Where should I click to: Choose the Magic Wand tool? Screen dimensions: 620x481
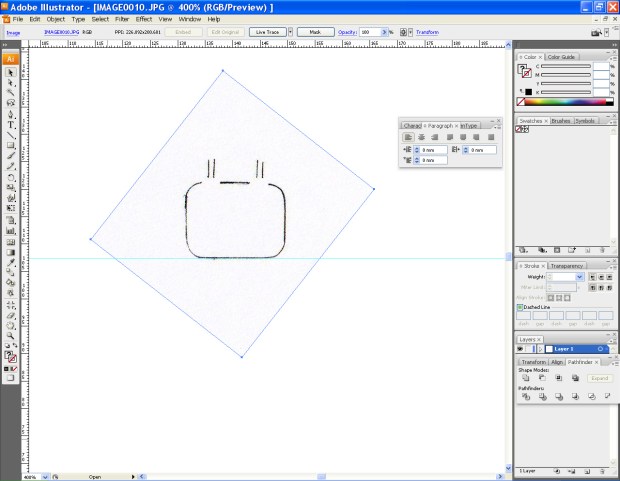[11, 92]
